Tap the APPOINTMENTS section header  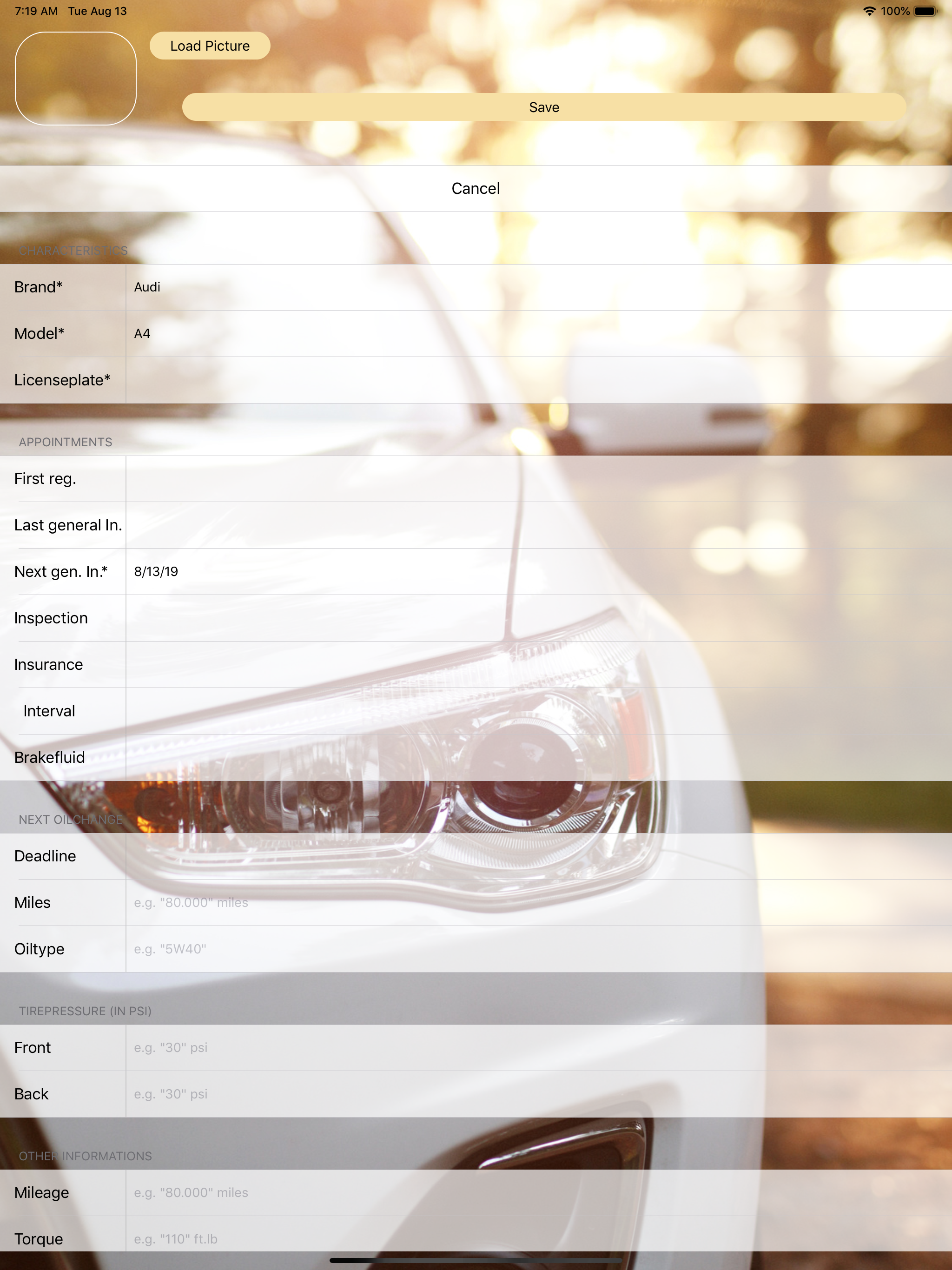[66, 442]
